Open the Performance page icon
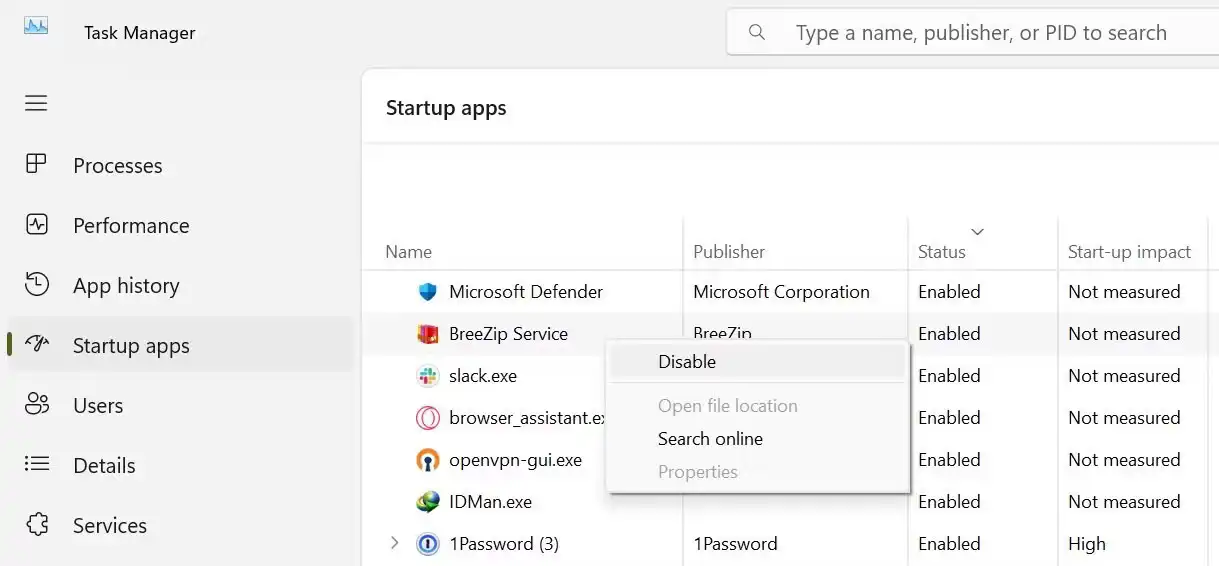 (x=36, y=225)
